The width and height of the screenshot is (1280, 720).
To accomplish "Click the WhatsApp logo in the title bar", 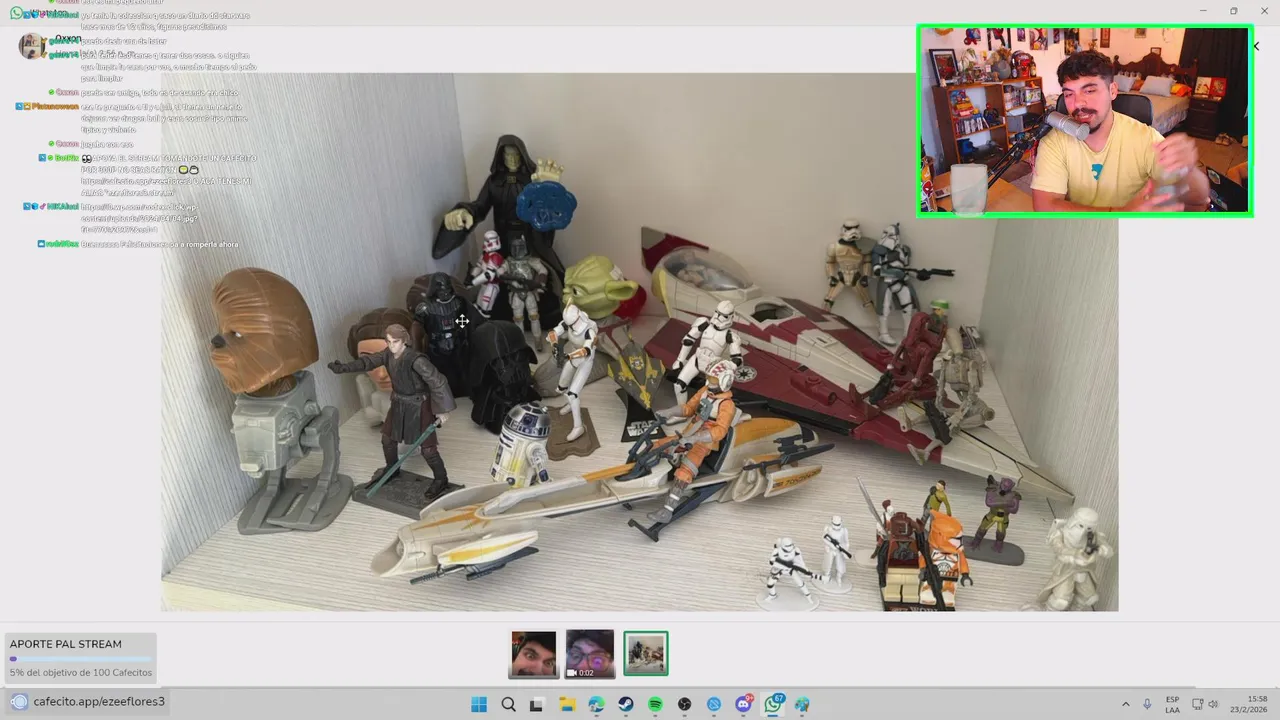I will [x=17, y=13].
